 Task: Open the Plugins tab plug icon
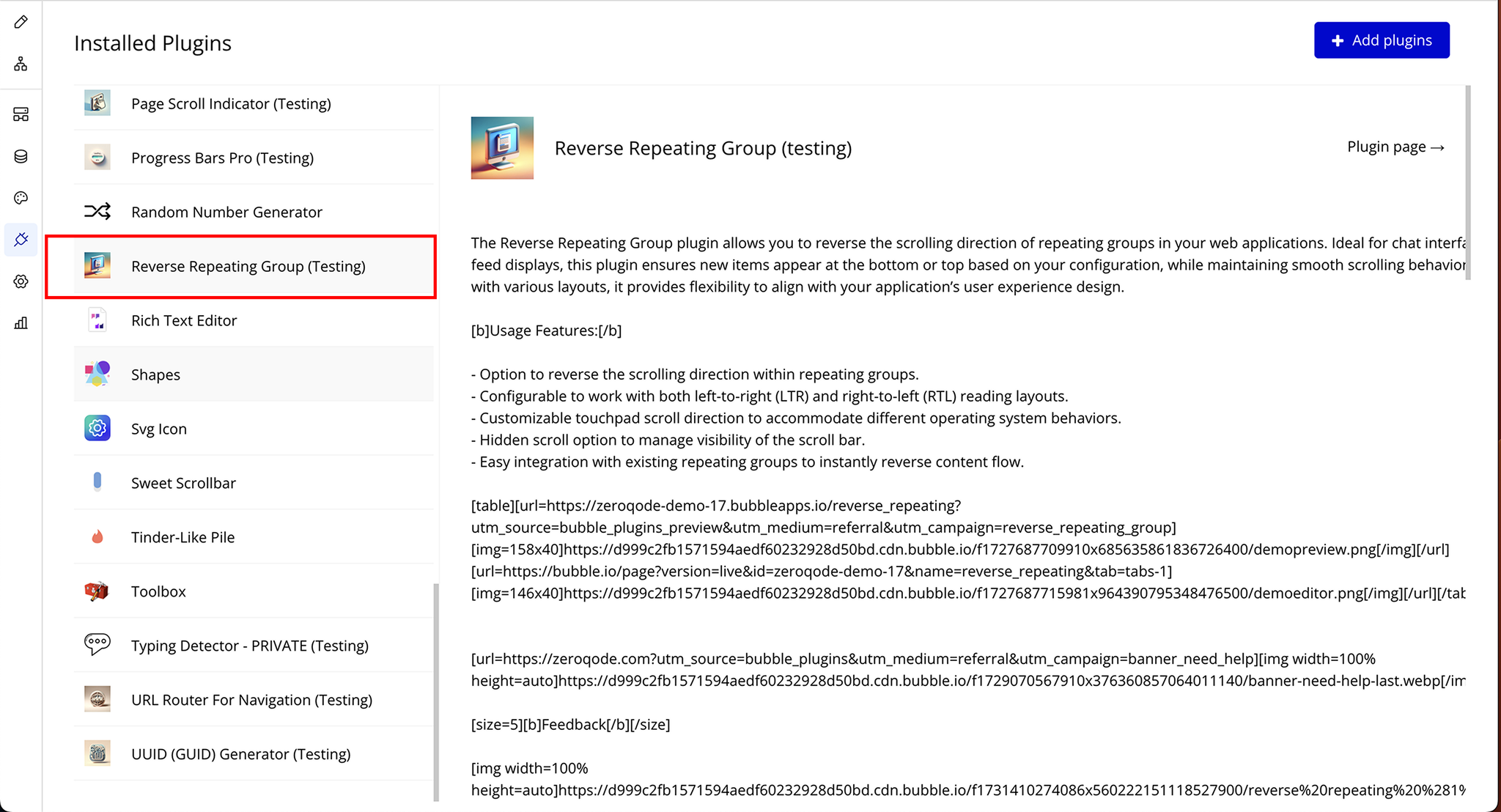21,240
